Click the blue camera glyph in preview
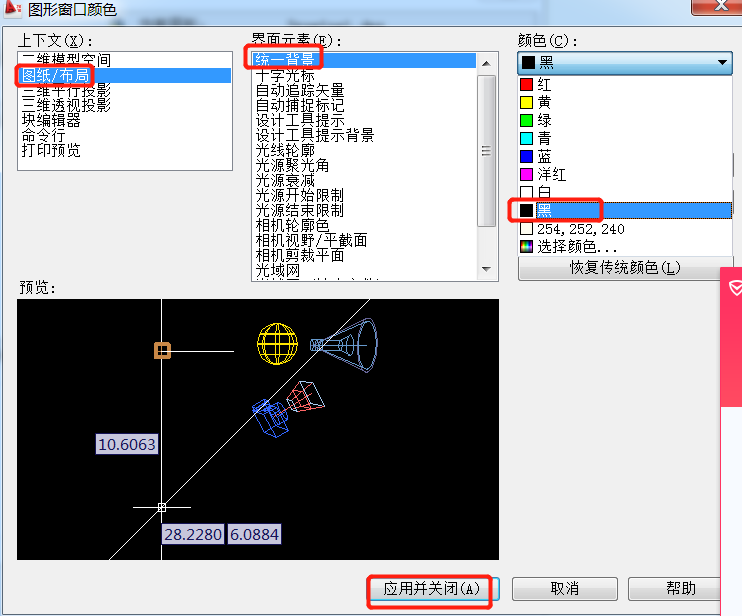Viewport: 742px width, 616px height. coord(270,416)
